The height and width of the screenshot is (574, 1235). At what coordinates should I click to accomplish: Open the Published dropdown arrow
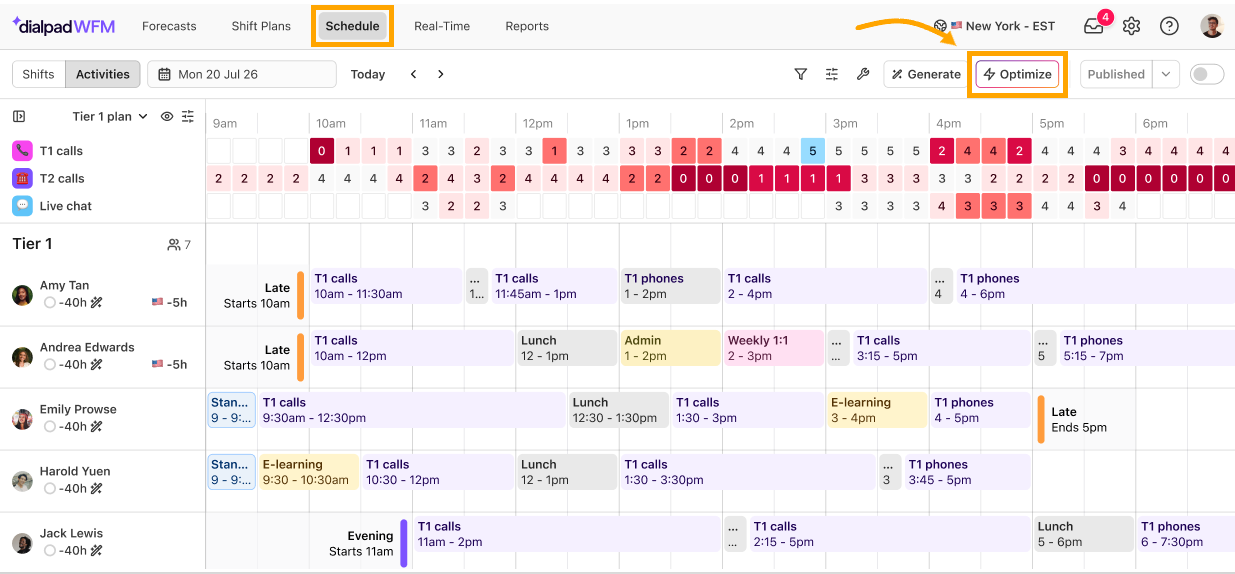click(1165, 74)
